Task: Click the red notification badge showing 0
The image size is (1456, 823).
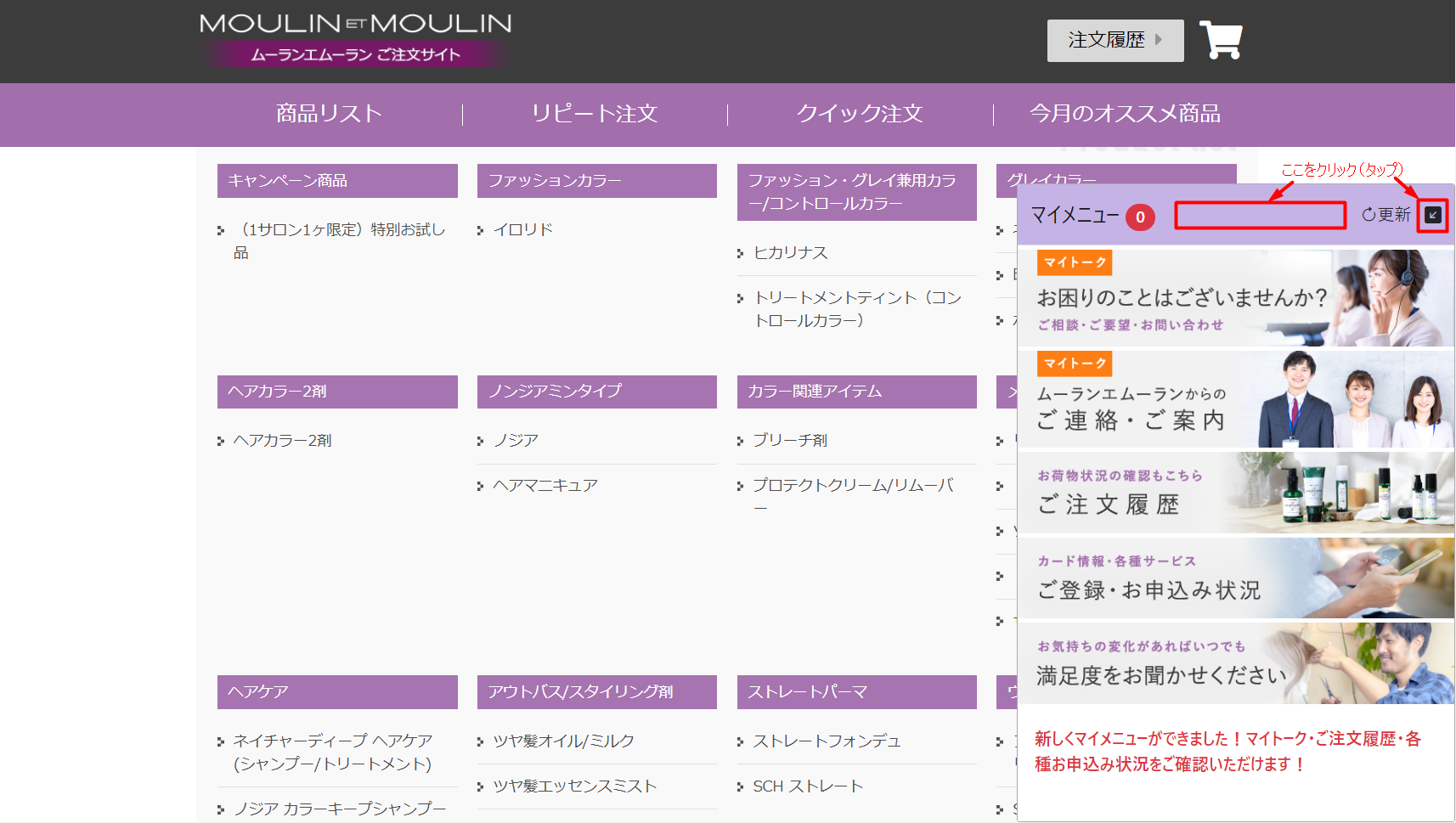Action: 1140,217
